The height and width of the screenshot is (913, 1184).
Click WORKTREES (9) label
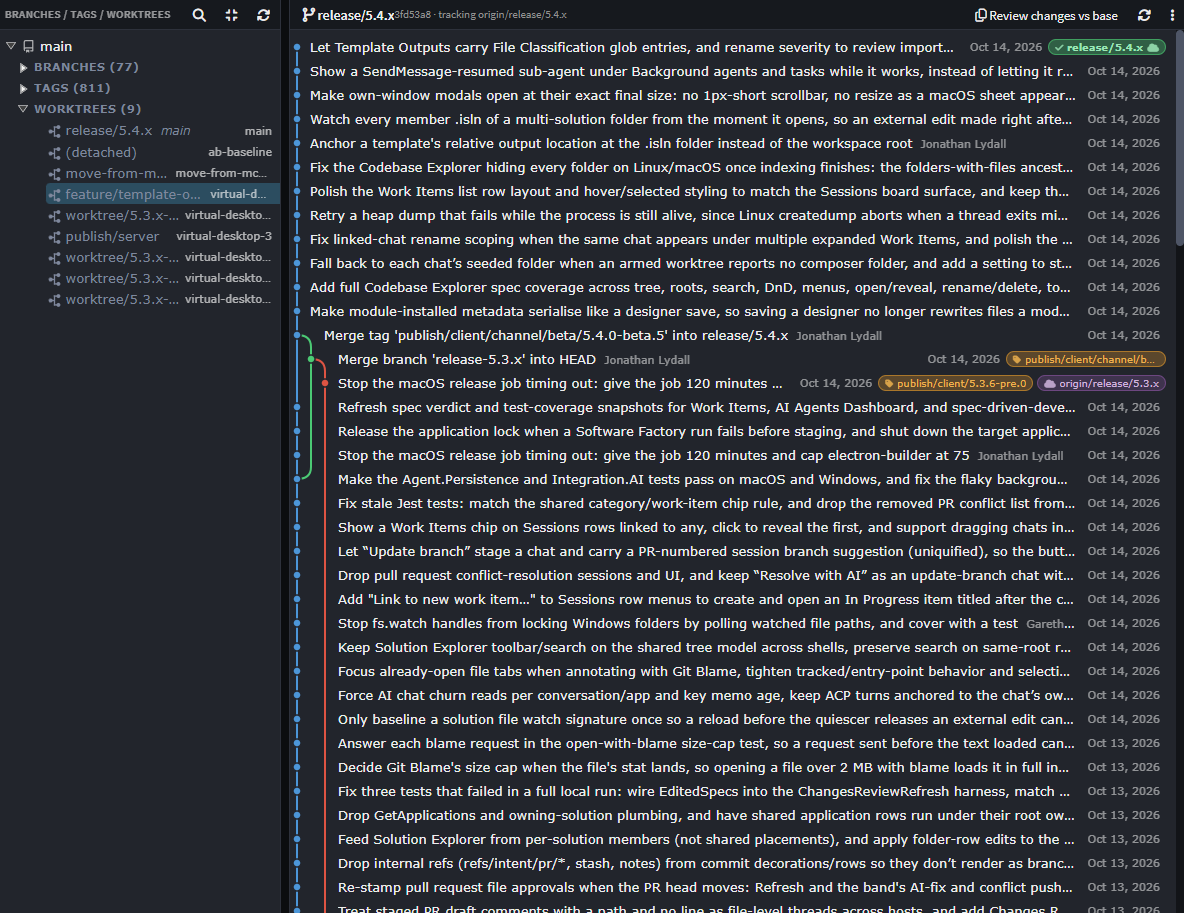(88, 109)
